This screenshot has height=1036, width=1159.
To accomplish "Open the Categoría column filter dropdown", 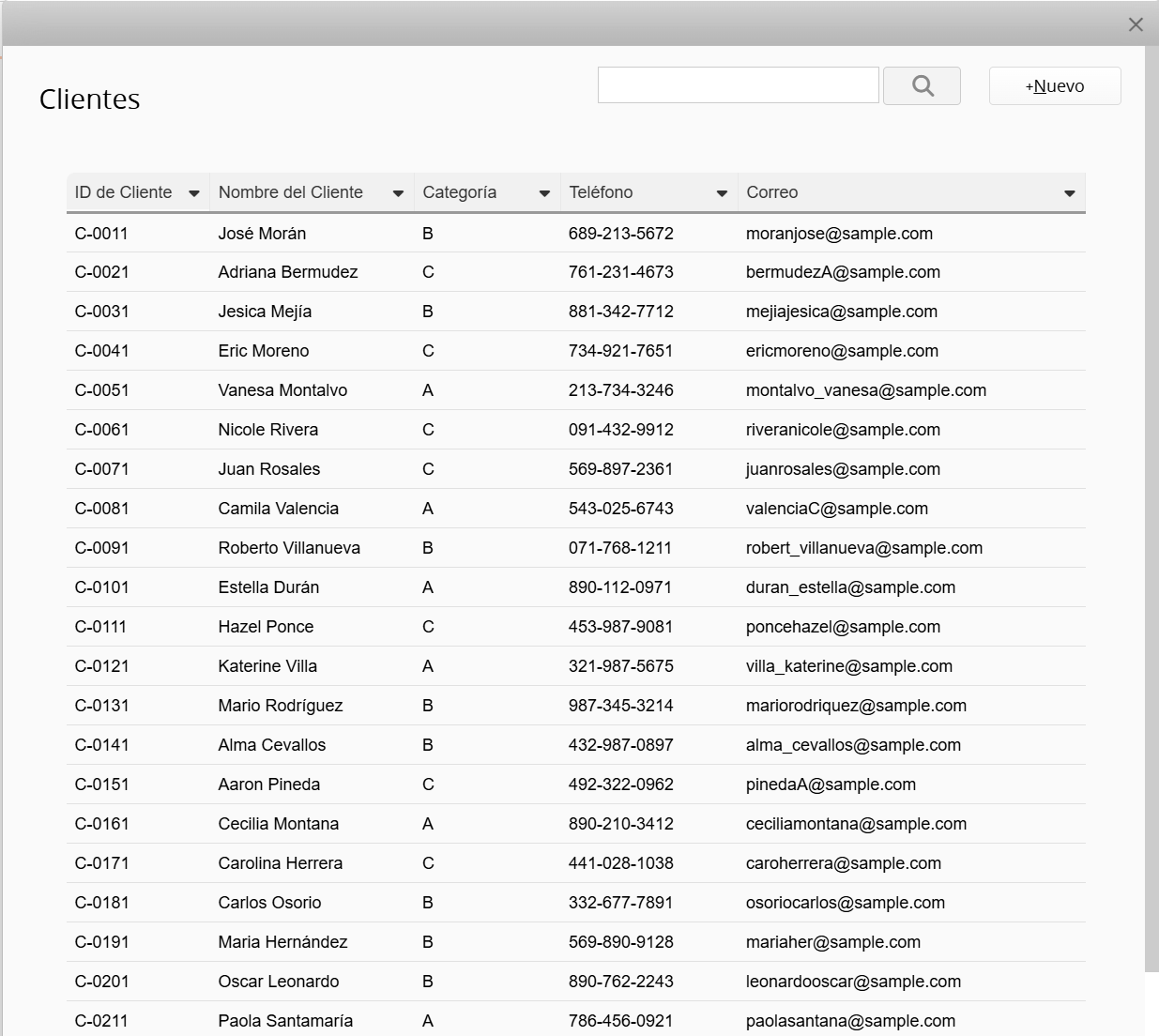I will pyautogui.click(x=544, y=193).
